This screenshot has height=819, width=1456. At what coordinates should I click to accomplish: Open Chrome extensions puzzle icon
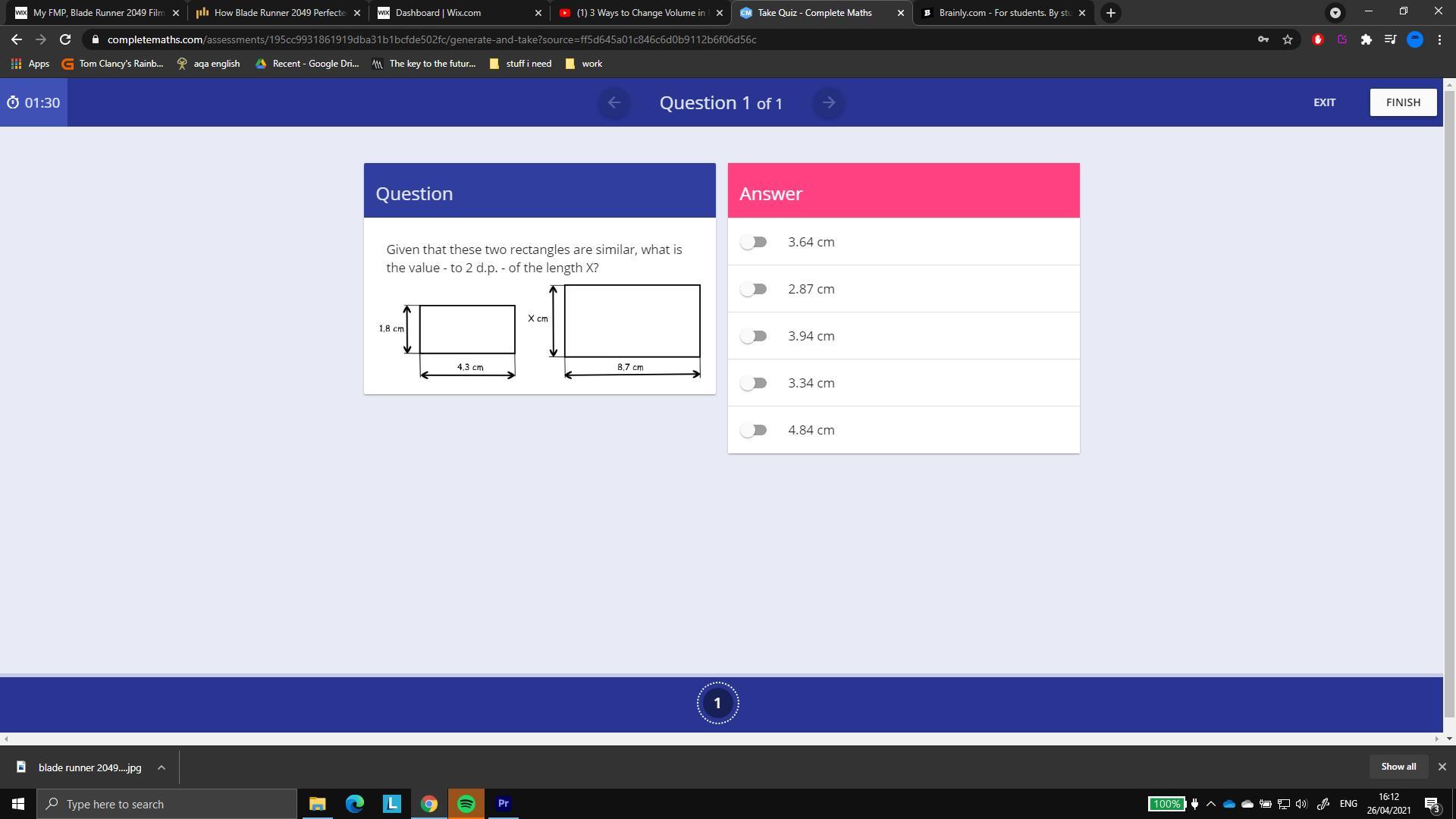coord(1366,39)
